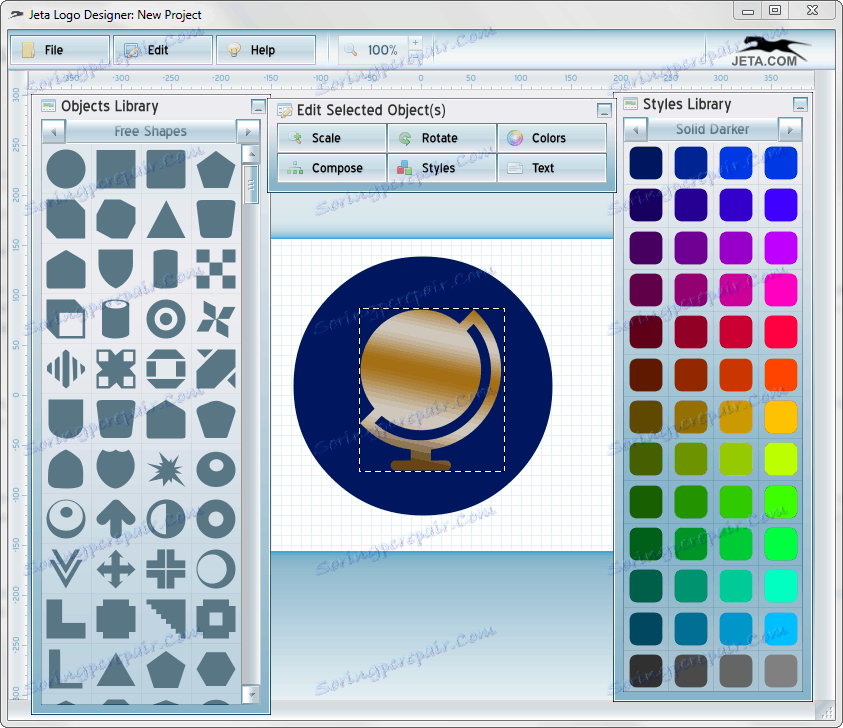Collapse the Edit Selected Object(s) panel
Screen dimensions: 843x728
(604, 111)
